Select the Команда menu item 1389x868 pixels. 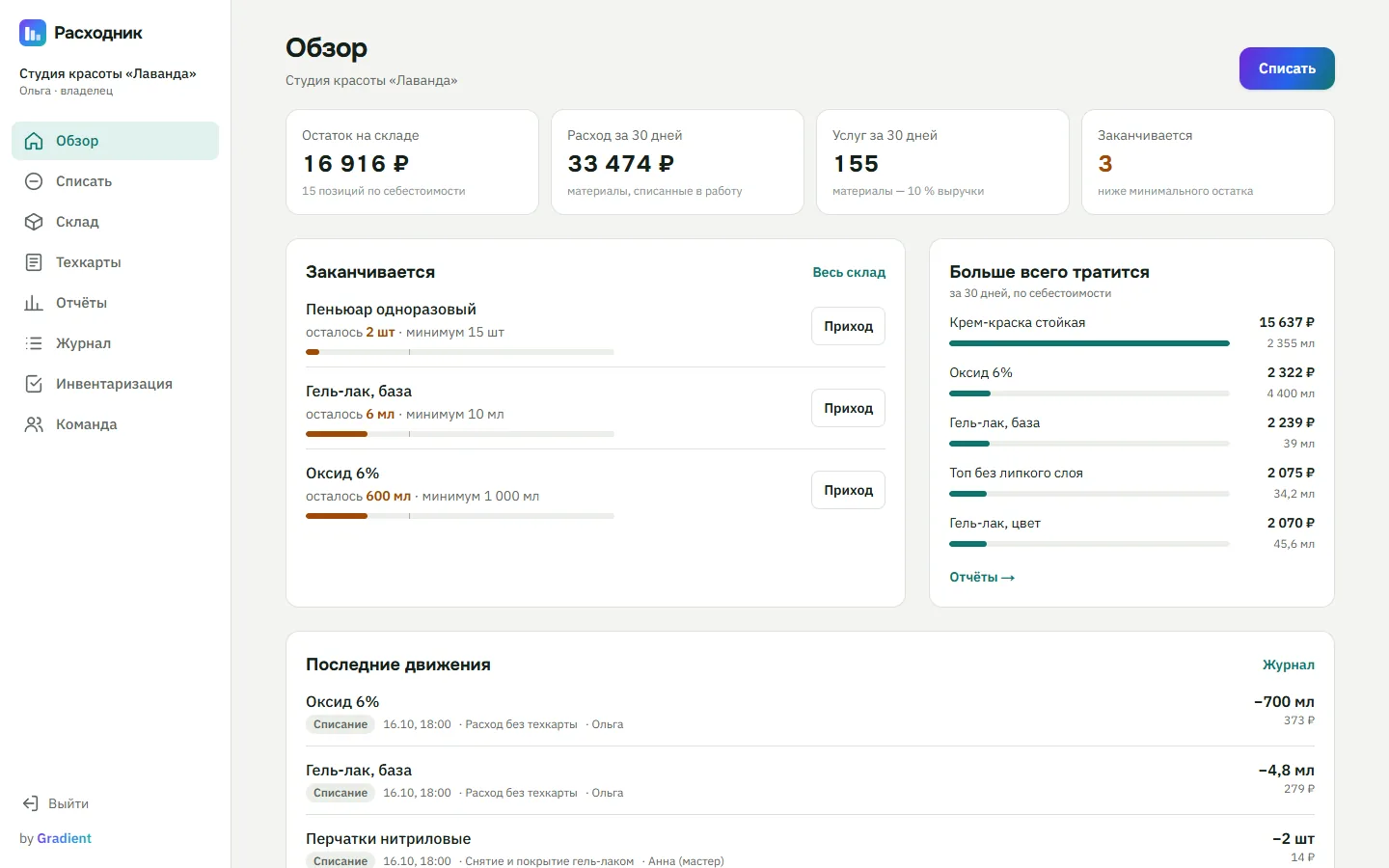tap(115, 424)
